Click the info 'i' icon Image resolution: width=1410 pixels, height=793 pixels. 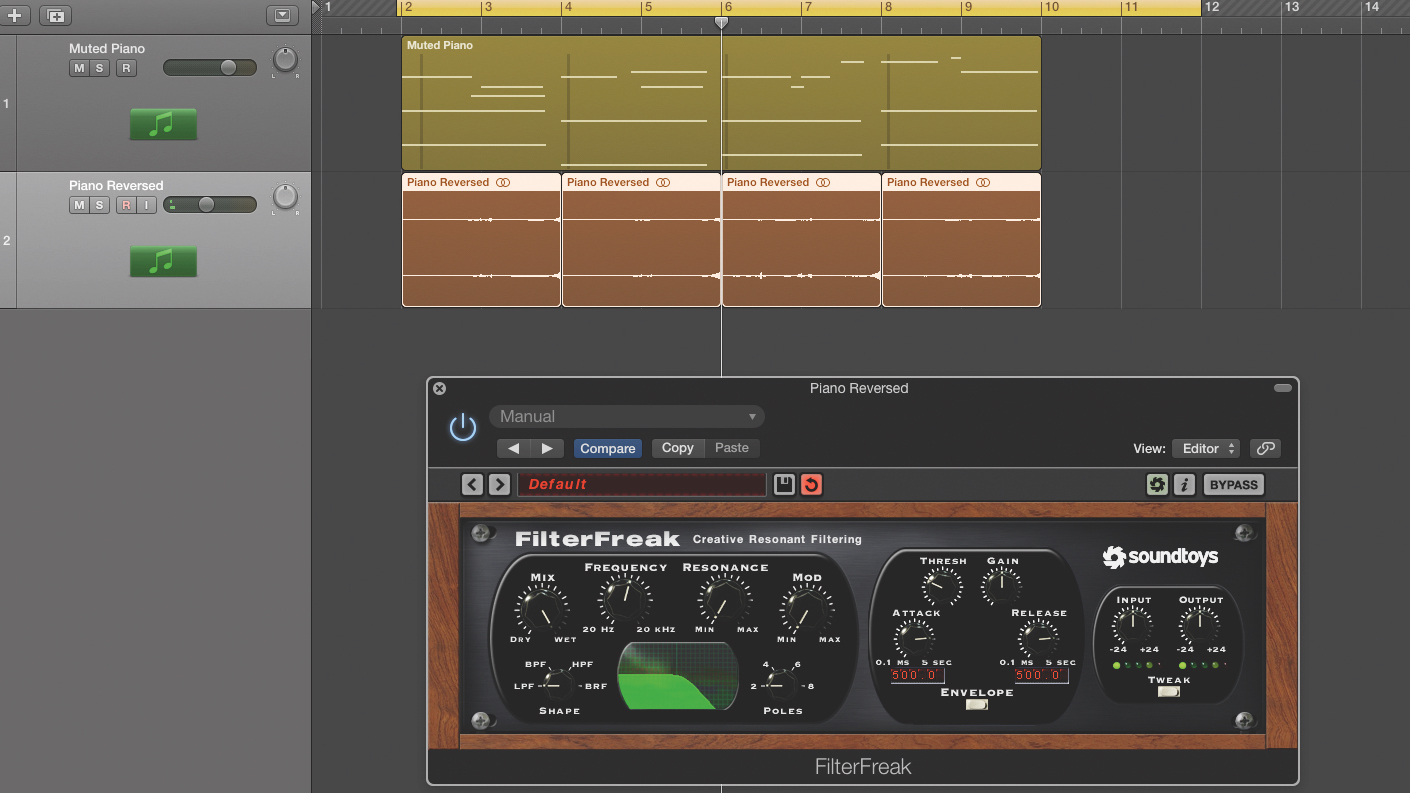1184,485
